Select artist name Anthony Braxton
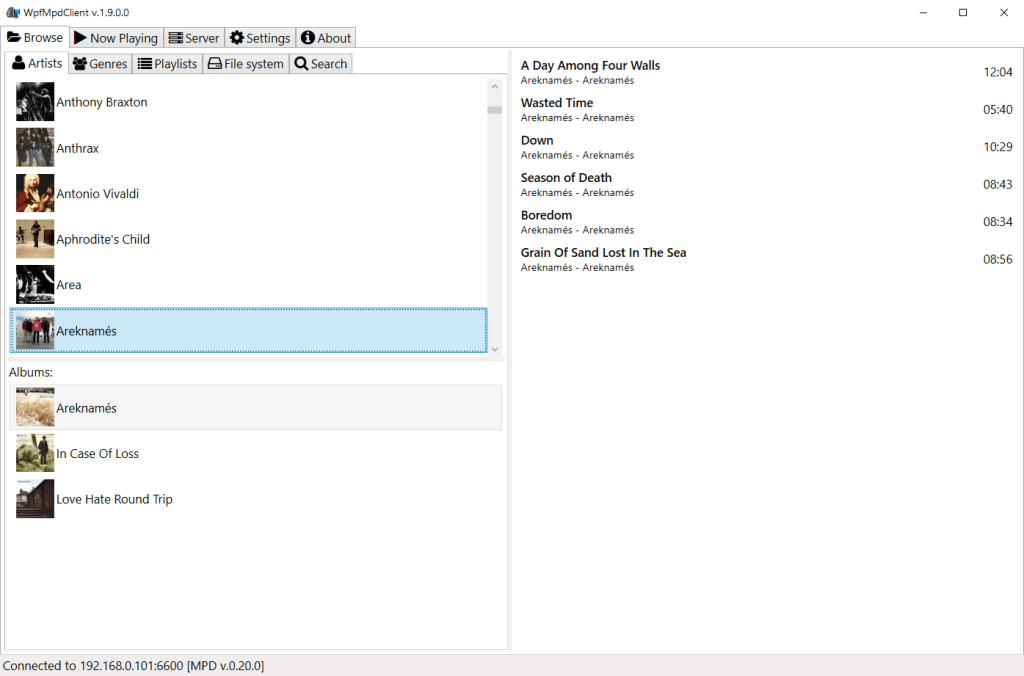The height and width of the screenshot is (676, 1024). 102,102
